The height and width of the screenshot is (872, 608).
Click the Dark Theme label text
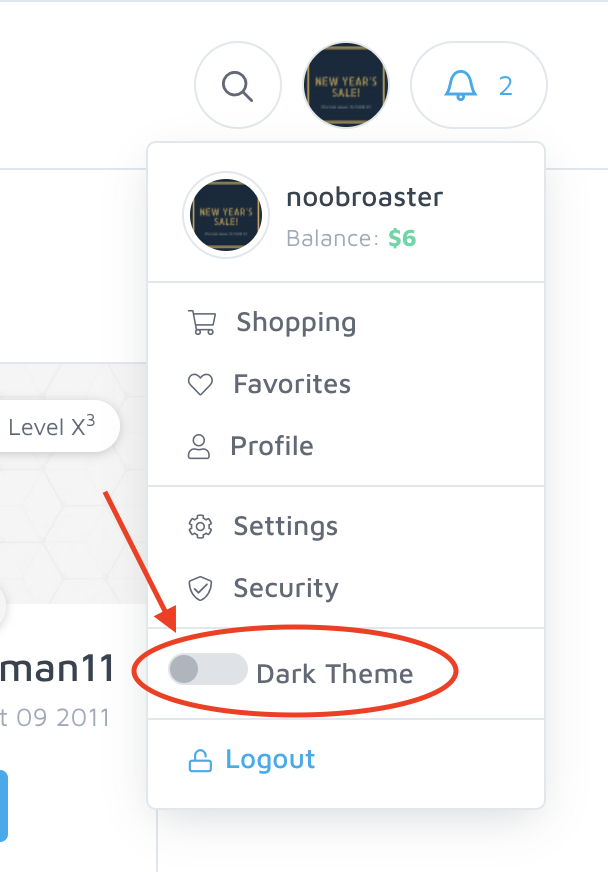pos(334,673)
